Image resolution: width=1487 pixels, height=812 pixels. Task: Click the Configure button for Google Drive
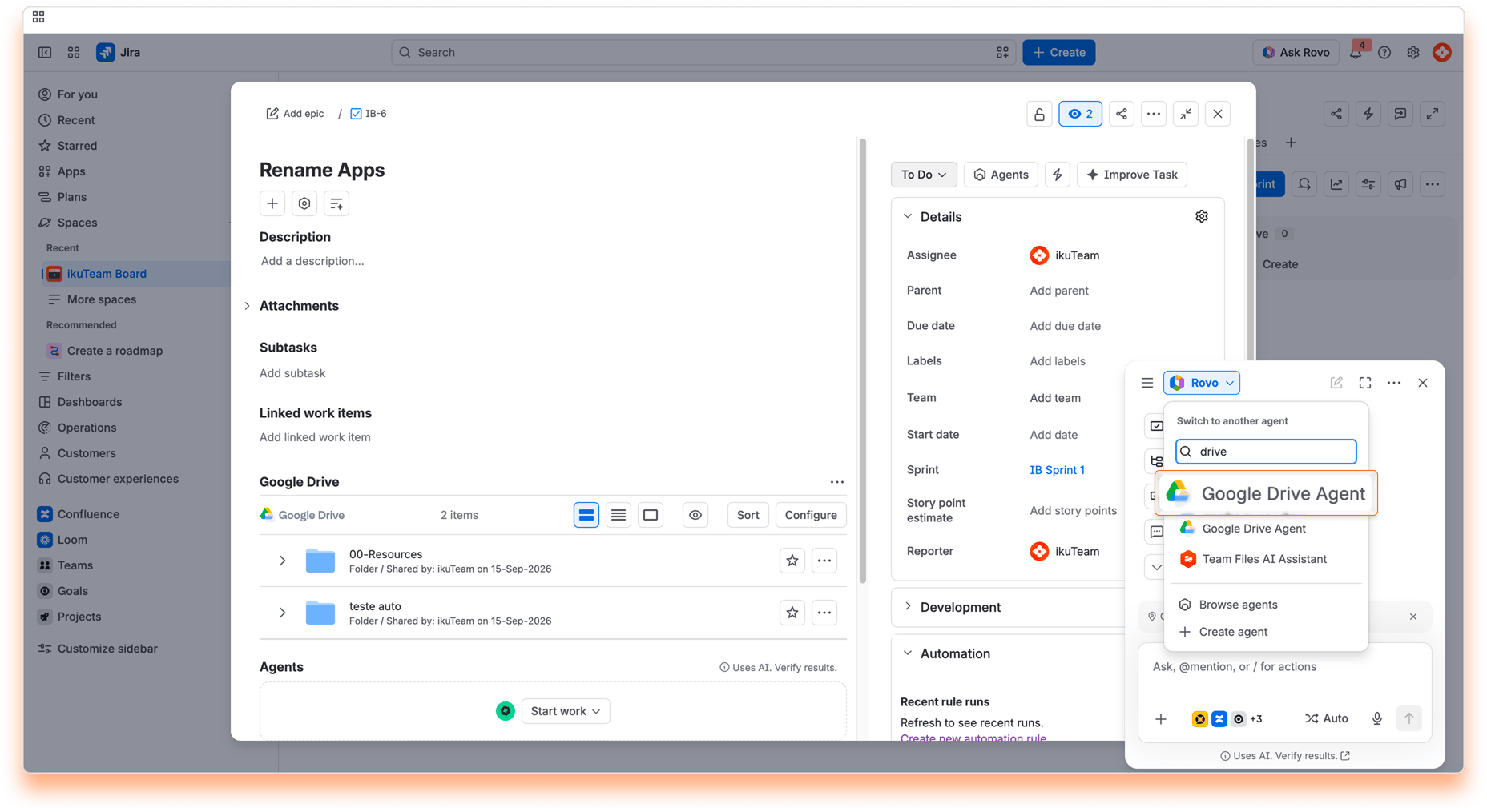[x=811, y=515]
